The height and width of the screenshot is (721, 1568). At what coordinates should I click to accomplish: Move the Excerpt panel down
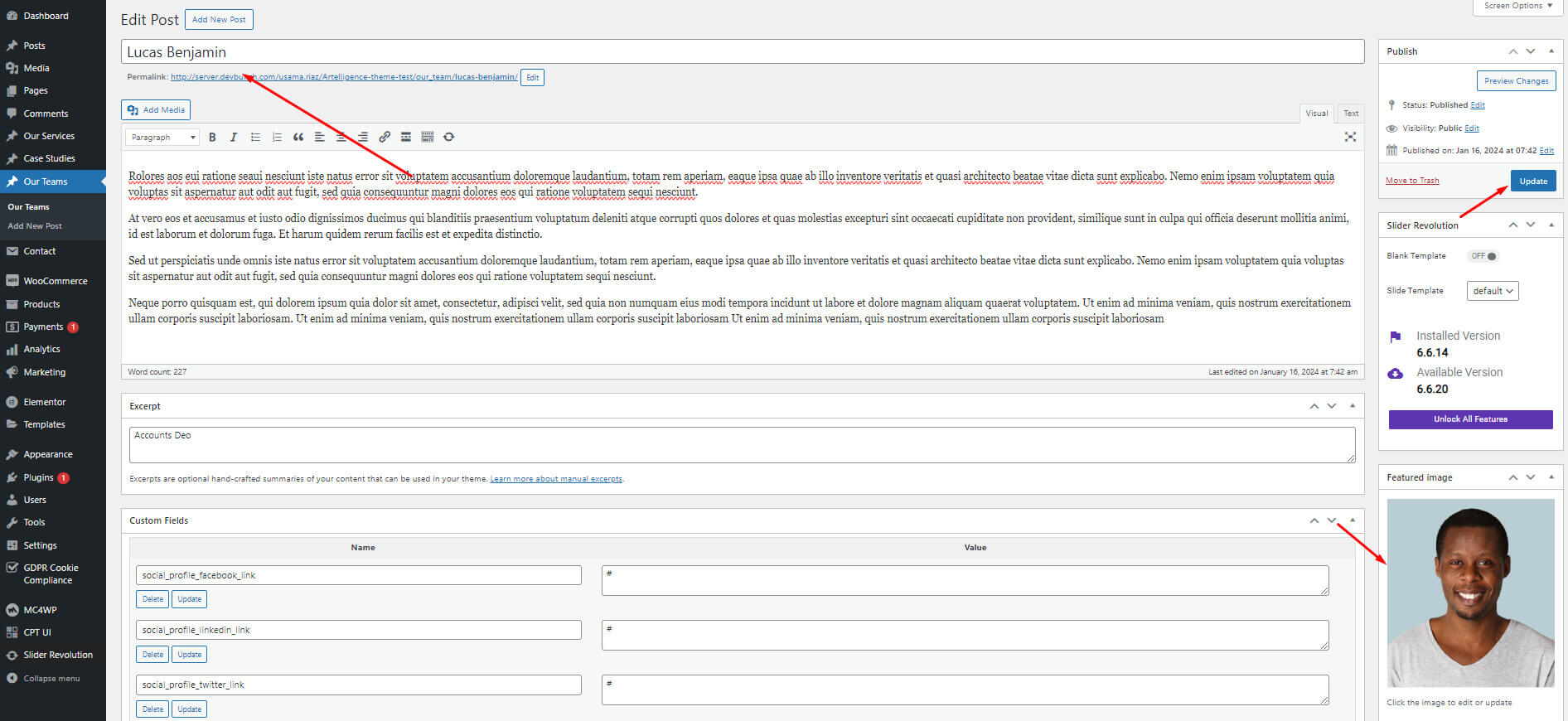click(1332, 406)
